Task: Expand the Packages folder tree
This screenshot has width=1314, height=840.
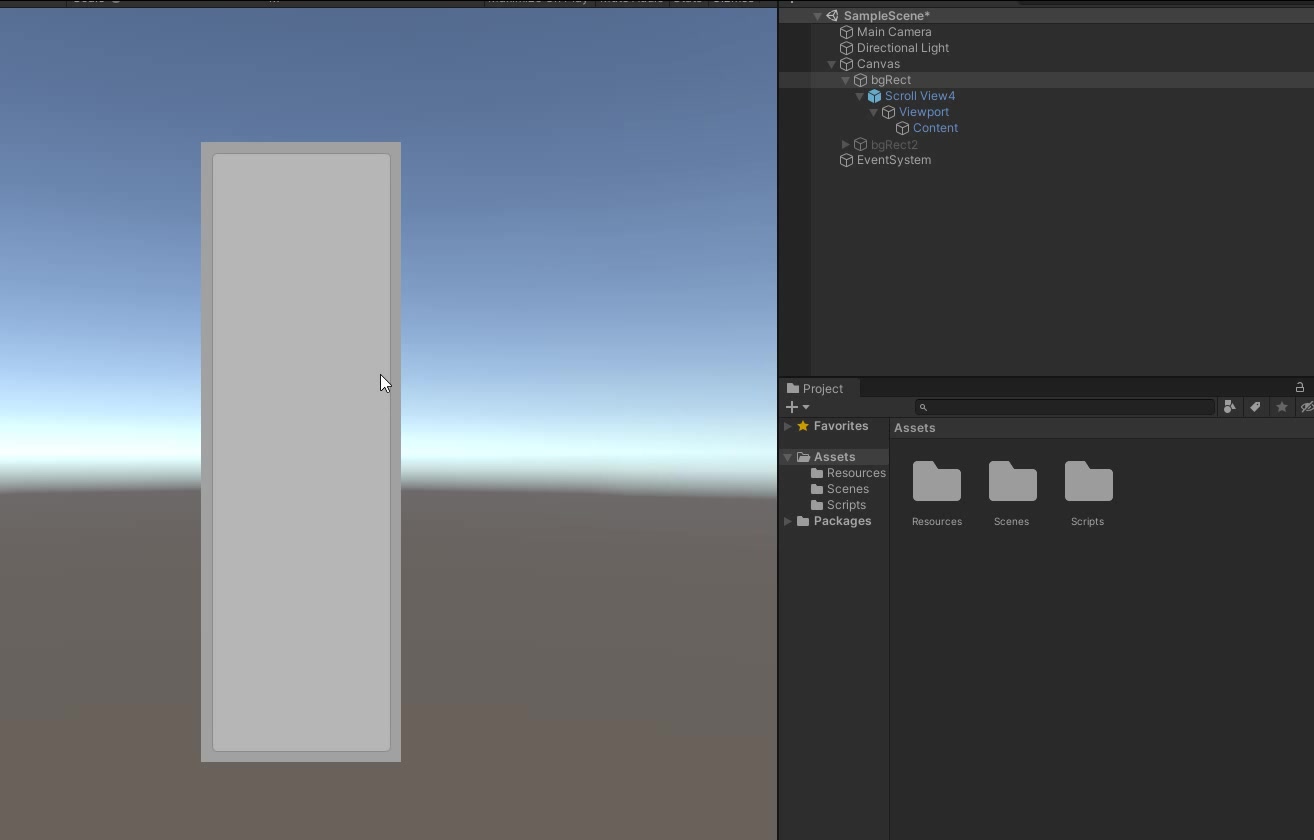Action: (788, 521)
